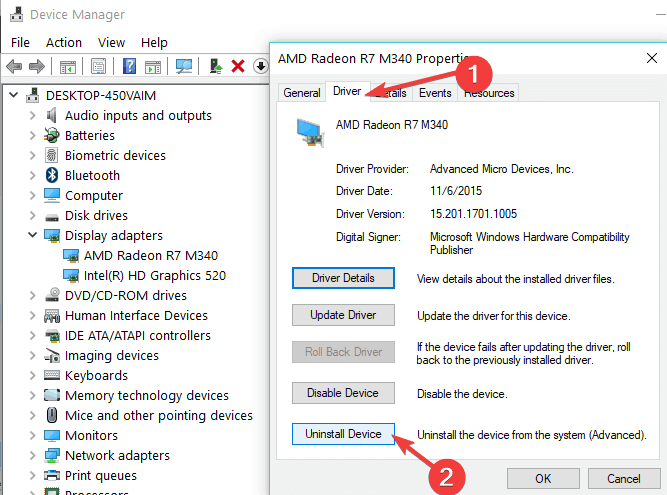Click Cancel in the Properties dialog
Viewport: 667px width, 495px height.
[624, 478]
